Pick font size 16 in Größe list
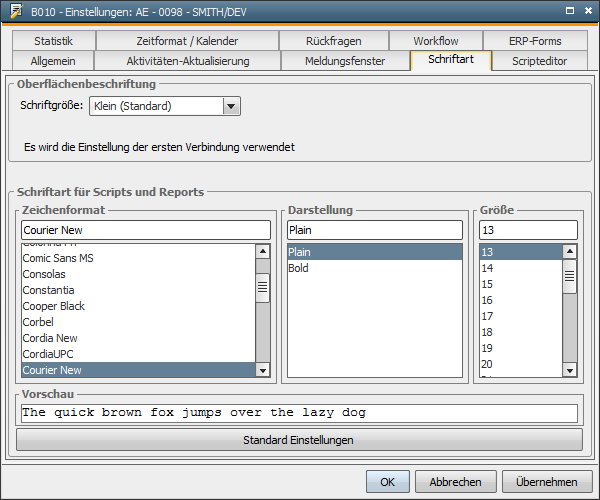 (x=488, y=300)
